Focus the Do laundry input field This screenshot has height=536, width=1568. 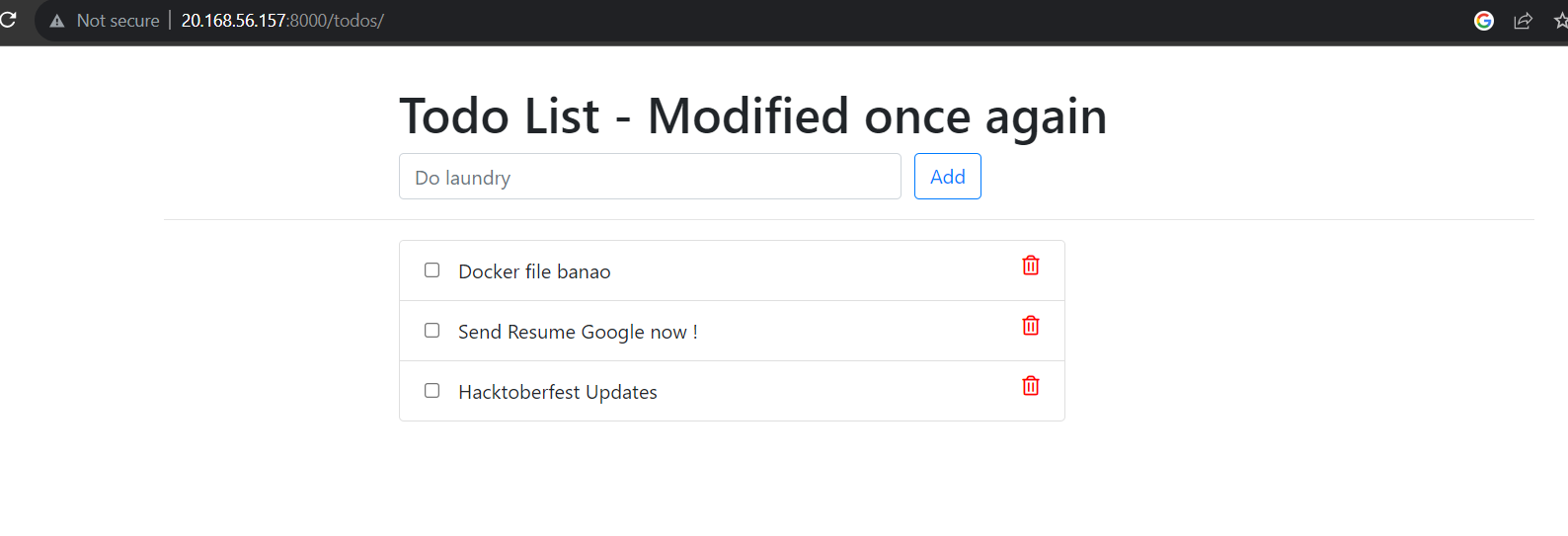(650, 177)
